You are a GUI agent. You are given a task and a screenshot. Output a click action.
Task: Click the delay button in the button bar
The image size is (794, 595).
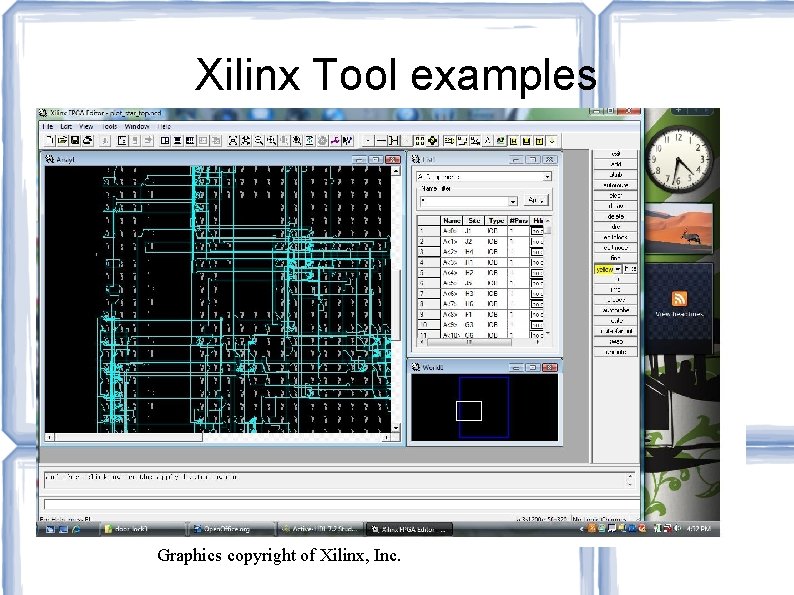[x=615, y=206]
